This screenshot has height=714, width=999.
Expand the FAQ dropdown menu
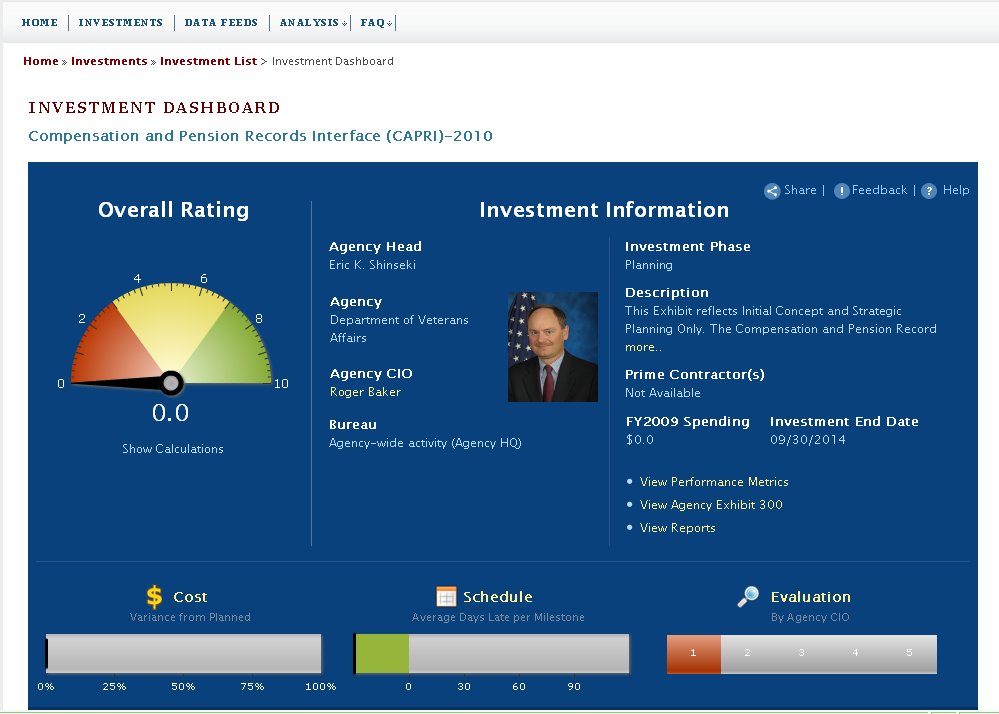tap(376, 23)
